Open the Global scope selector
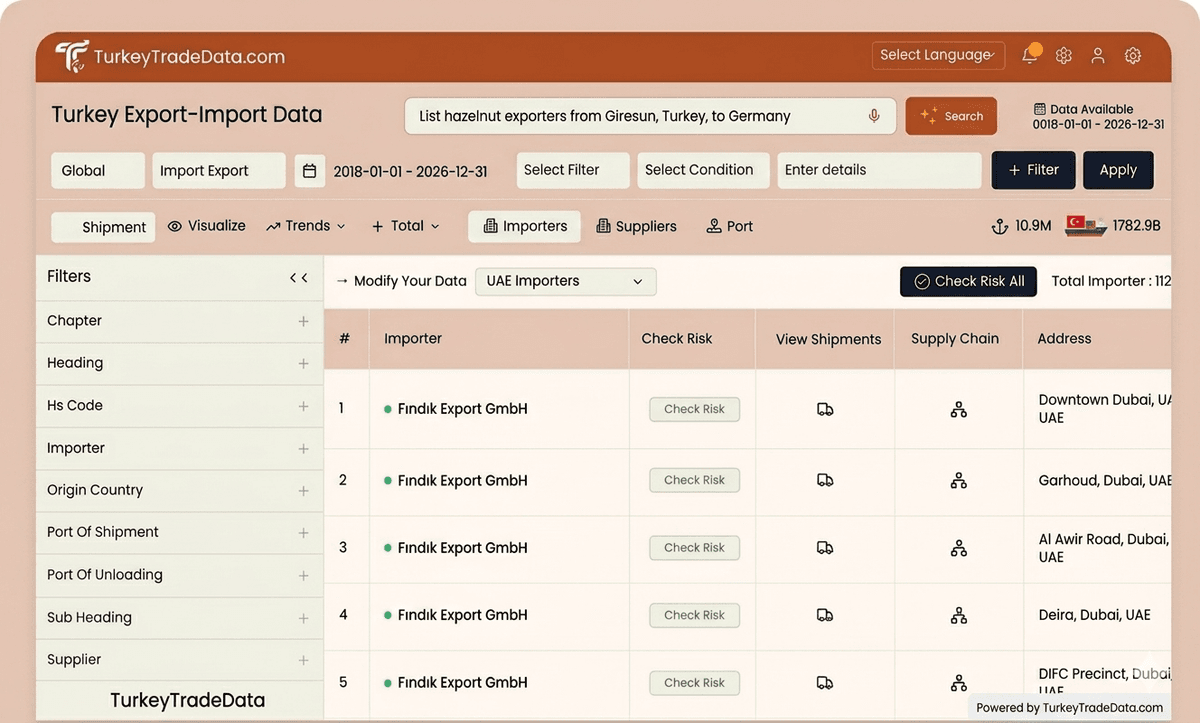The width and height of the screenshot is (1200, 723). click(98, 171)
